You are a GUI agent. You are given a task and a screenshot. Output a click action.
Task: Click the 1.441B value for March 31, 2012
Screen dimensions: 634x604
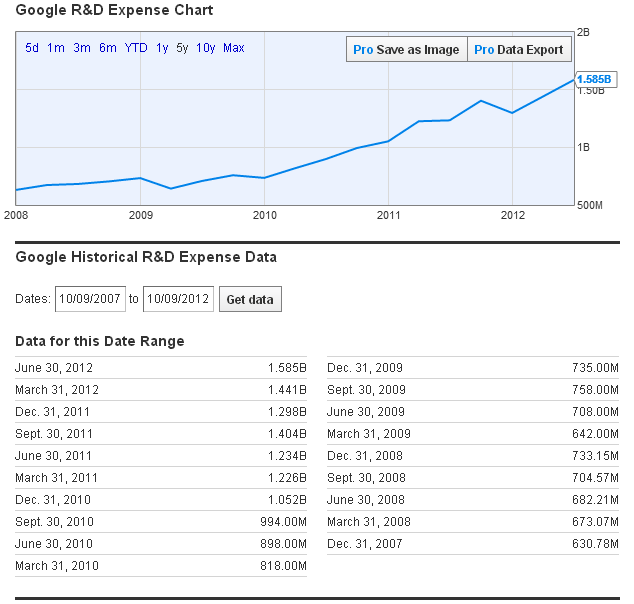click(x=287, y=390)
